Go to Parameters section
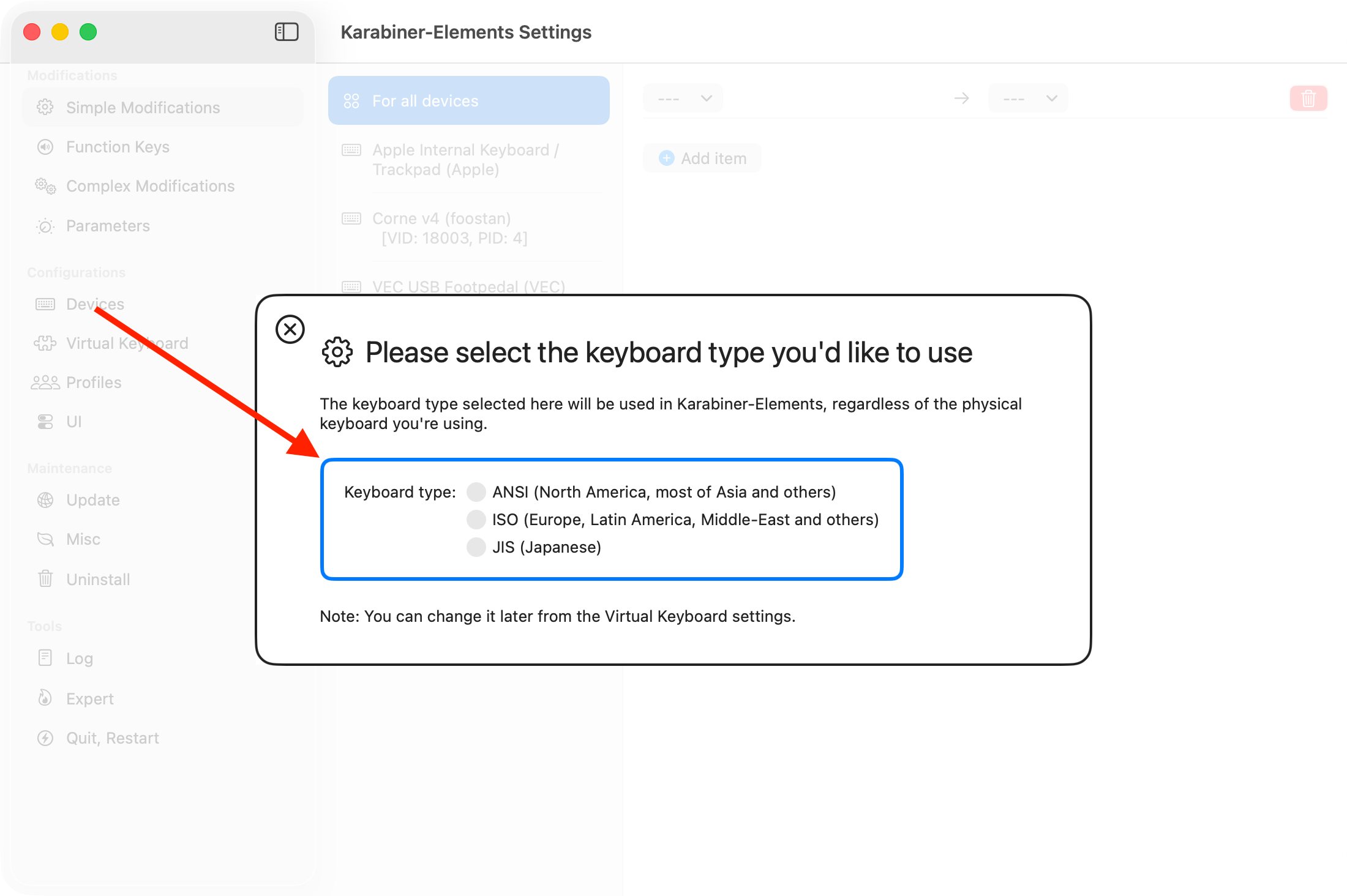This screenshot has width=1347, height=896. (x=108, y=226)
